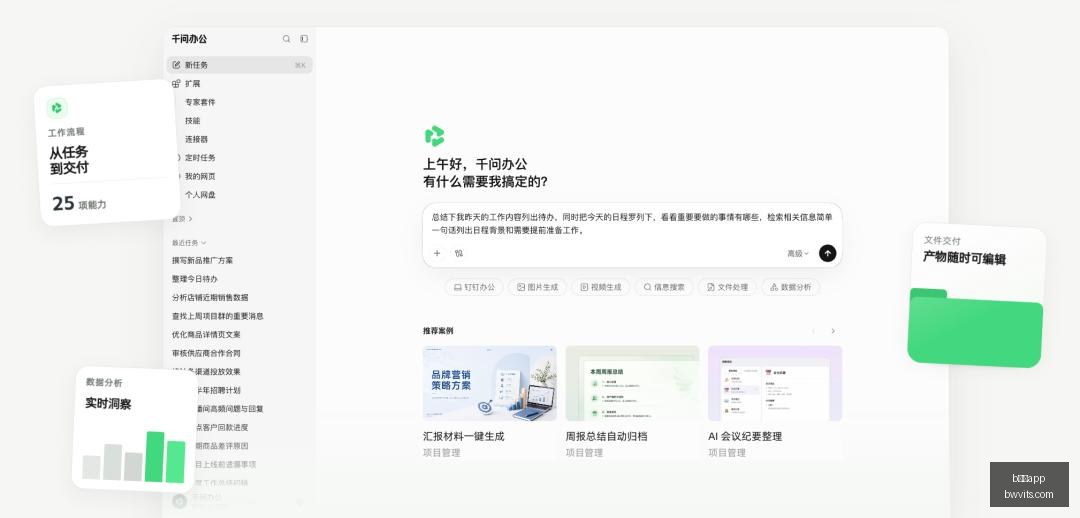Select the 视频生成 chip
1080x518 pixels.
tap(601, 287)
